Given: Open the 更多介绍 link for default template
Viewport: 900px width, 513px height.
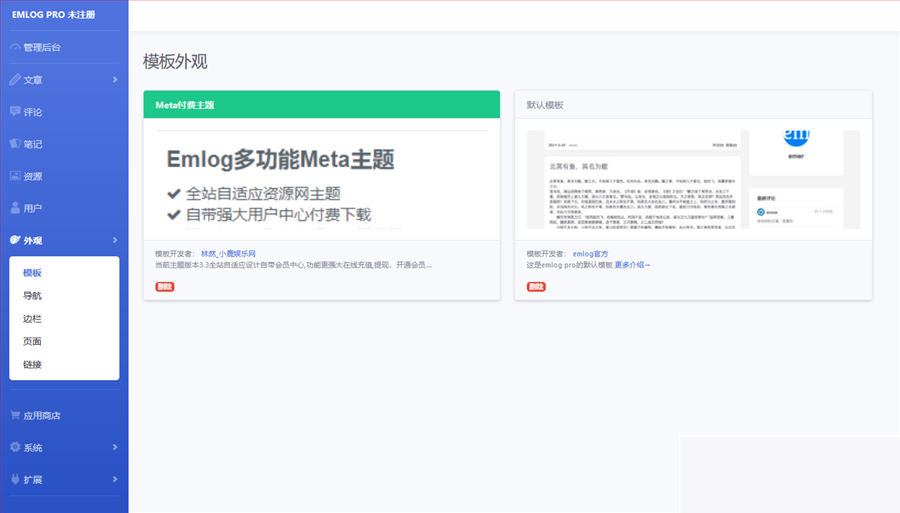Looking at the screenshot, I should pyautogui.click(x=632, y=265).
